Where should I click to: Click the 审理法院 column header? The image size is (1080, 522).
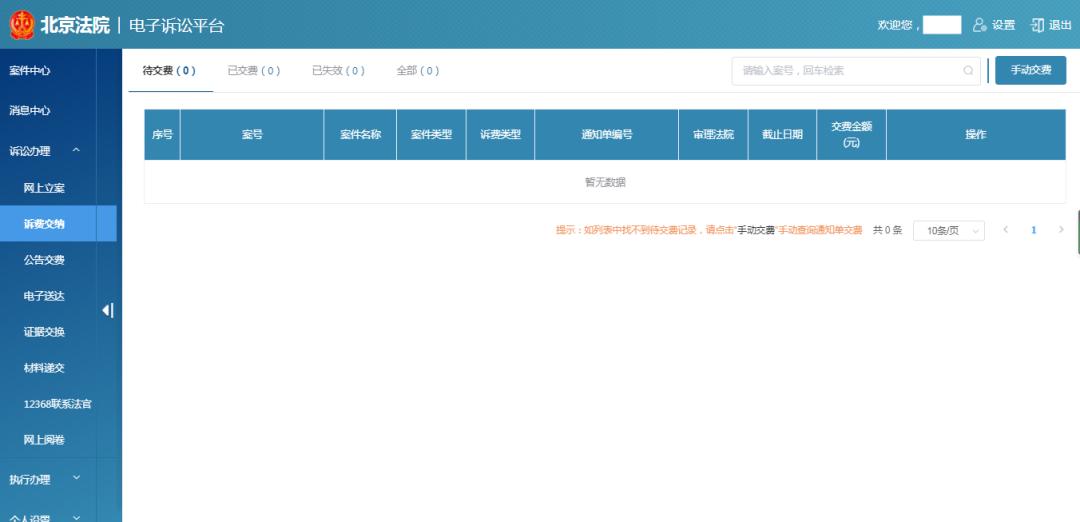click(714, 135)
